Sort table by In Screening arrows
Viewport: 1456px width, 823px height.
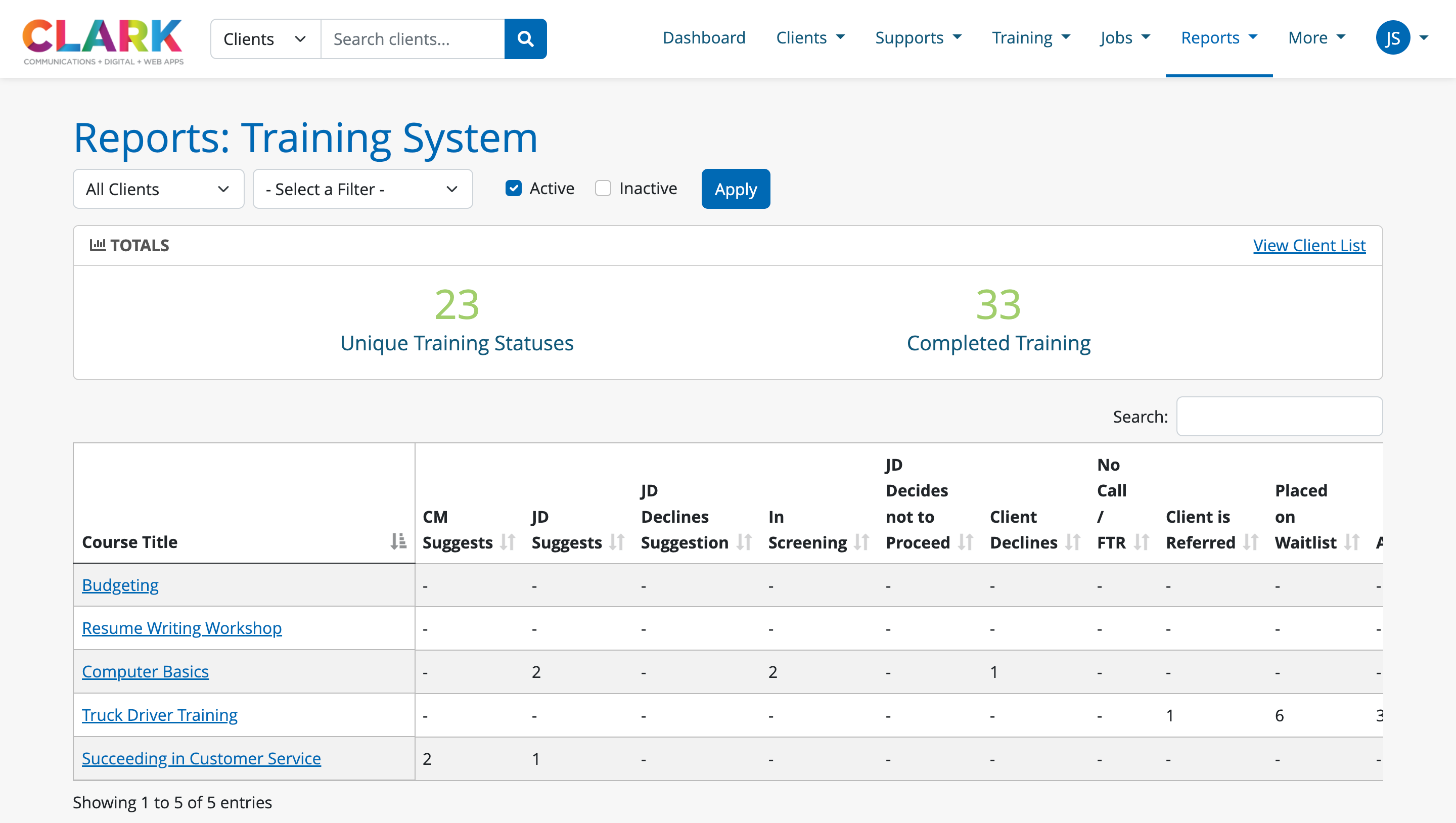[861, 542]
